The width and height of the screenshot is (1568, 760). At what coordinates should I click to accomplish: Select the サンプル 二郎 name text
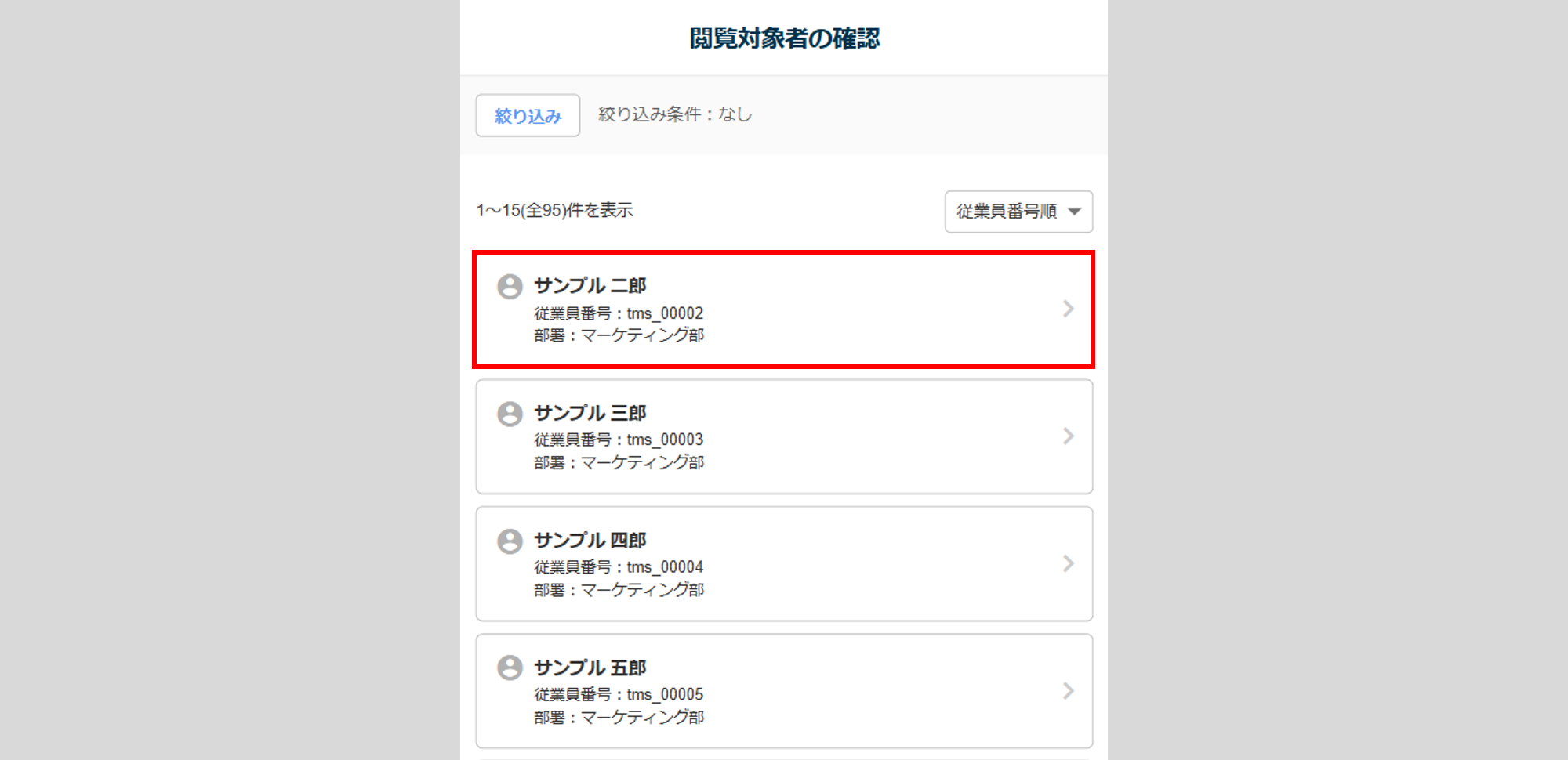[x=590, y=286]
